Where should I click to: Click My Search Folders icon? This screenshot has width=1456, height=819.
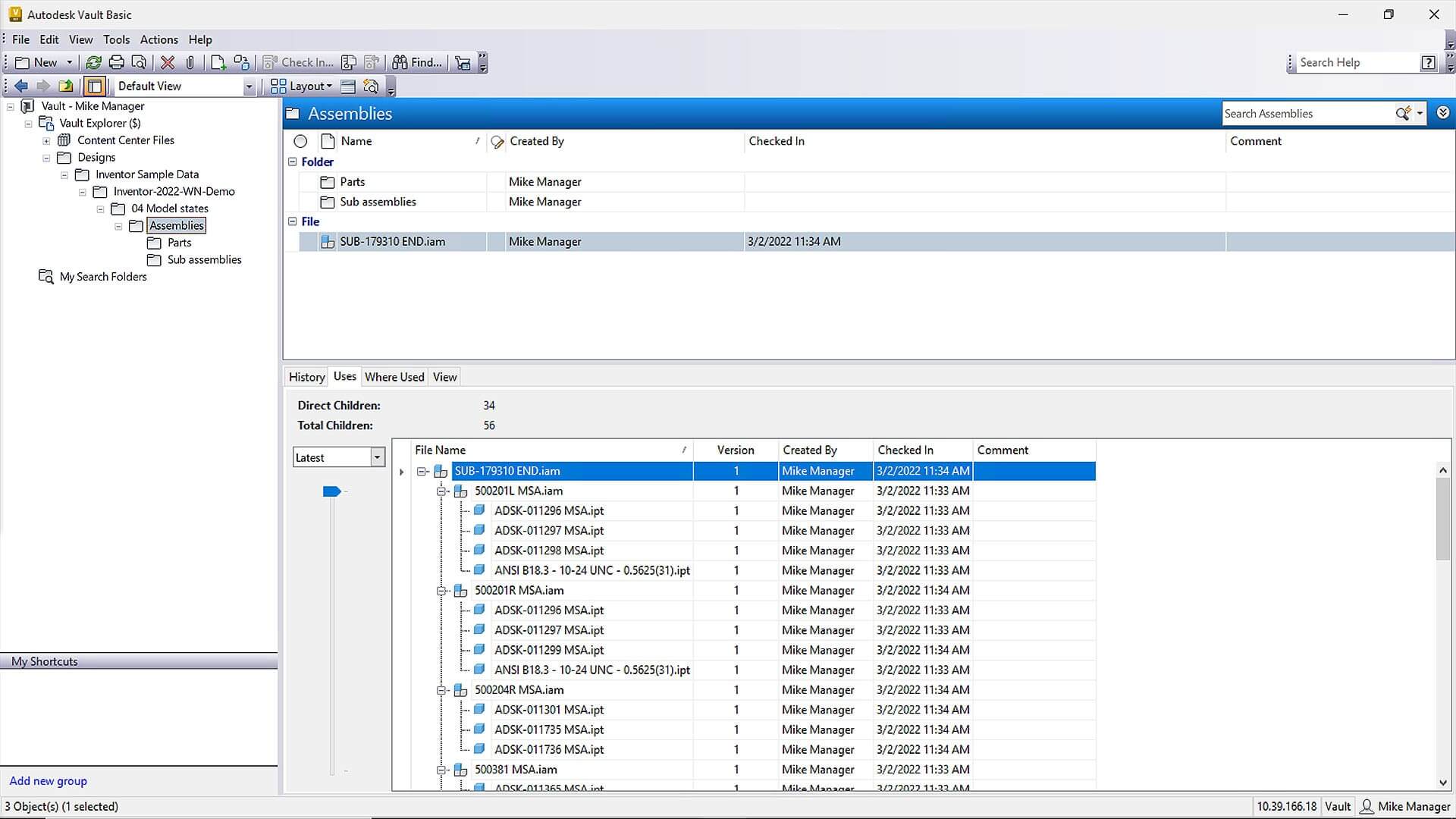(46, 277)
